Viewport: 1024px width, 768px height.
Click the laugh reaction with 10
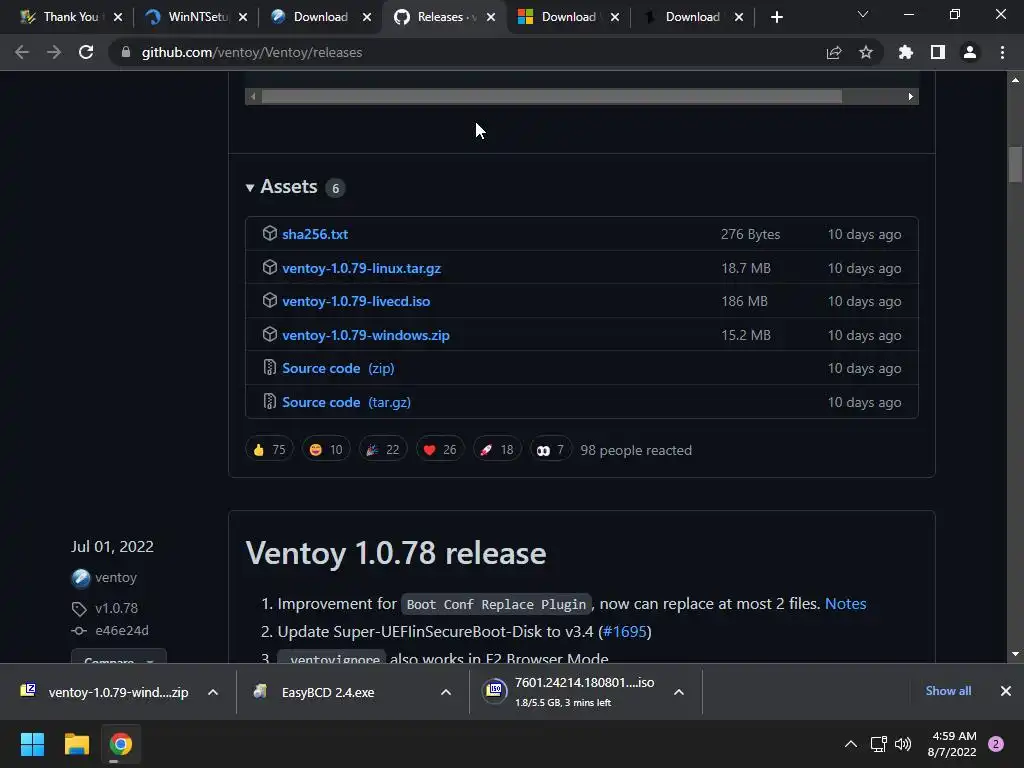pyautogui.click(x=326, y=449)
